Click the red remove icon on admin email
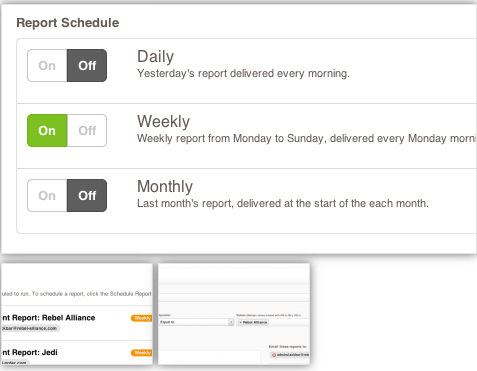The width and height of the screenshot is (477, 371). pyautogui.click(x=274, y=355)
